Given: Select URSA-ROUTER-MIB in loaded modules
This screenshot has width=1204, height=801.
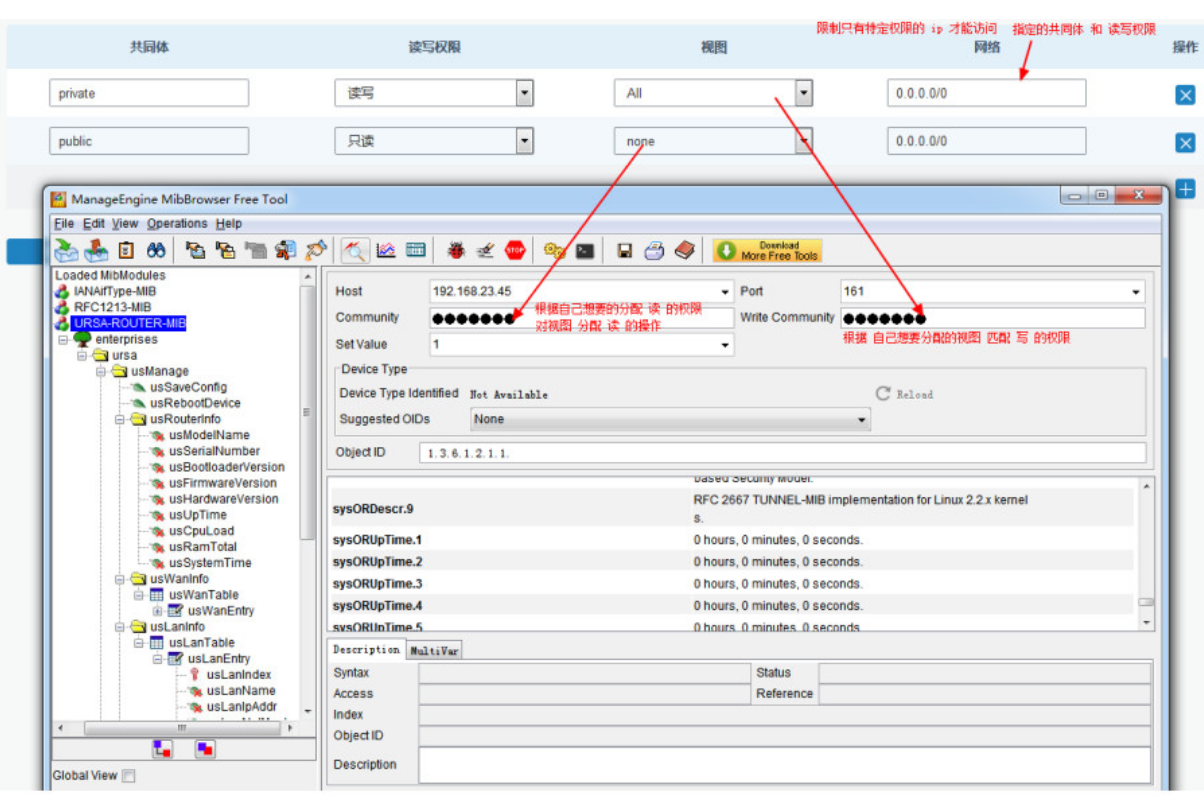Looking at the screenshot, I should coord(129,323).
